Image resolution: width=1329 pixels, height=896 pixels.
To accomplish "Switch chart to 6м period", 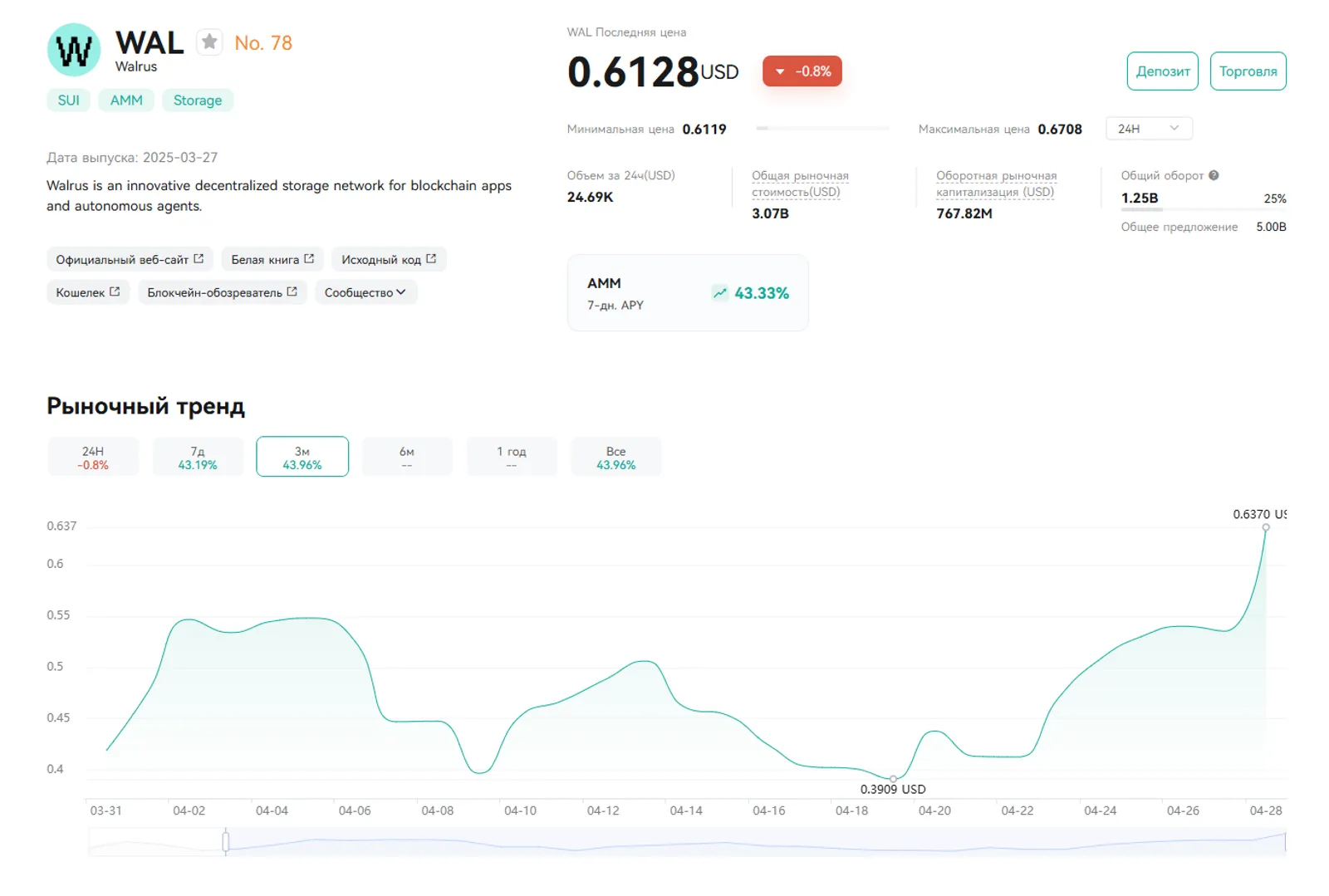I will (407, 457).
